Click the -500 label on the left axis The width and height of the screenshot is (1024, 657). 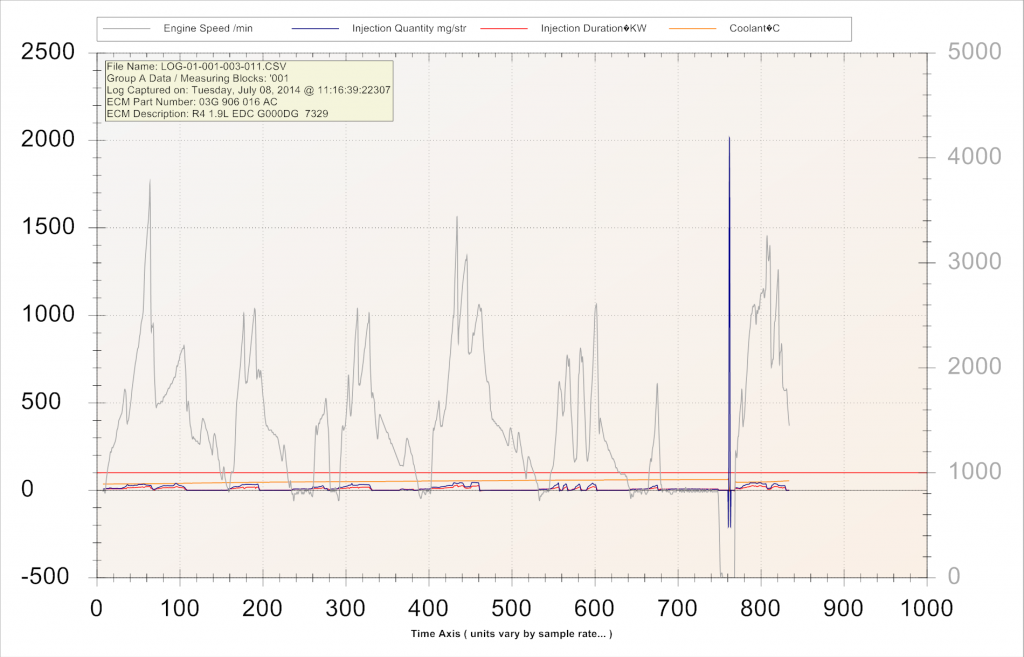click(x=50, y=577)
